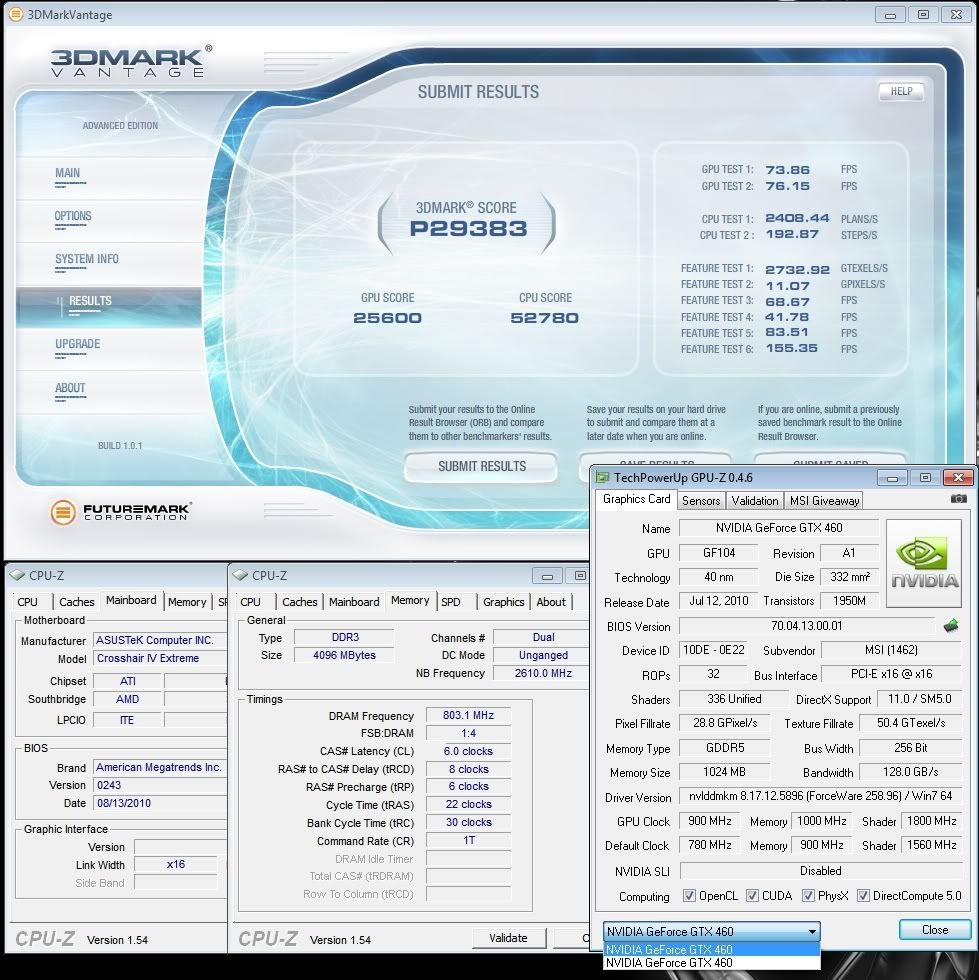This screenshot has height=980, width=979.
Task: Click the GPU SCORE value 25600
Action: (x=387, y=318)
